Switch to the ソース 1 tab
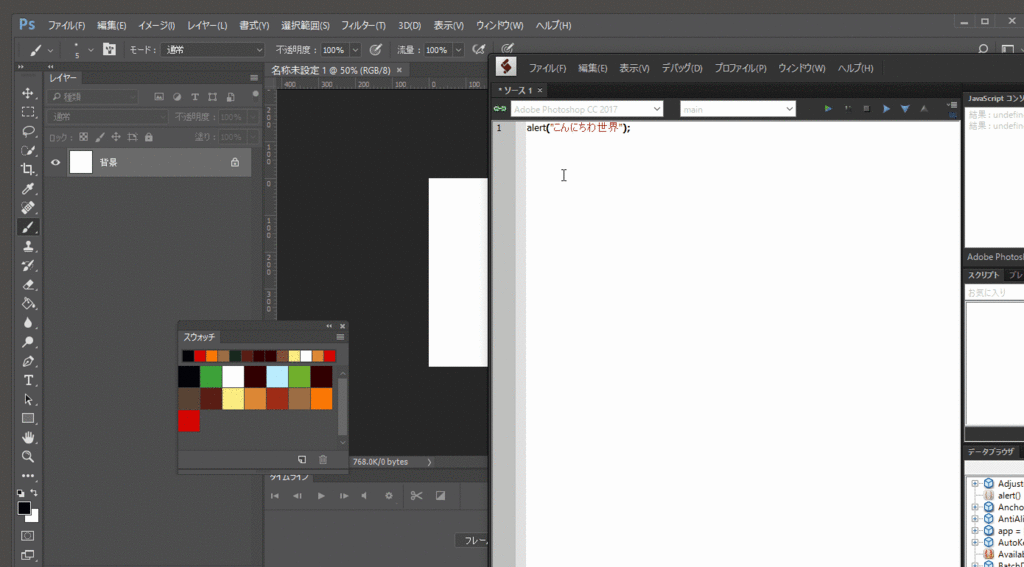Image resolution: width=1024 pixels, height=567 pixels. 516,90
